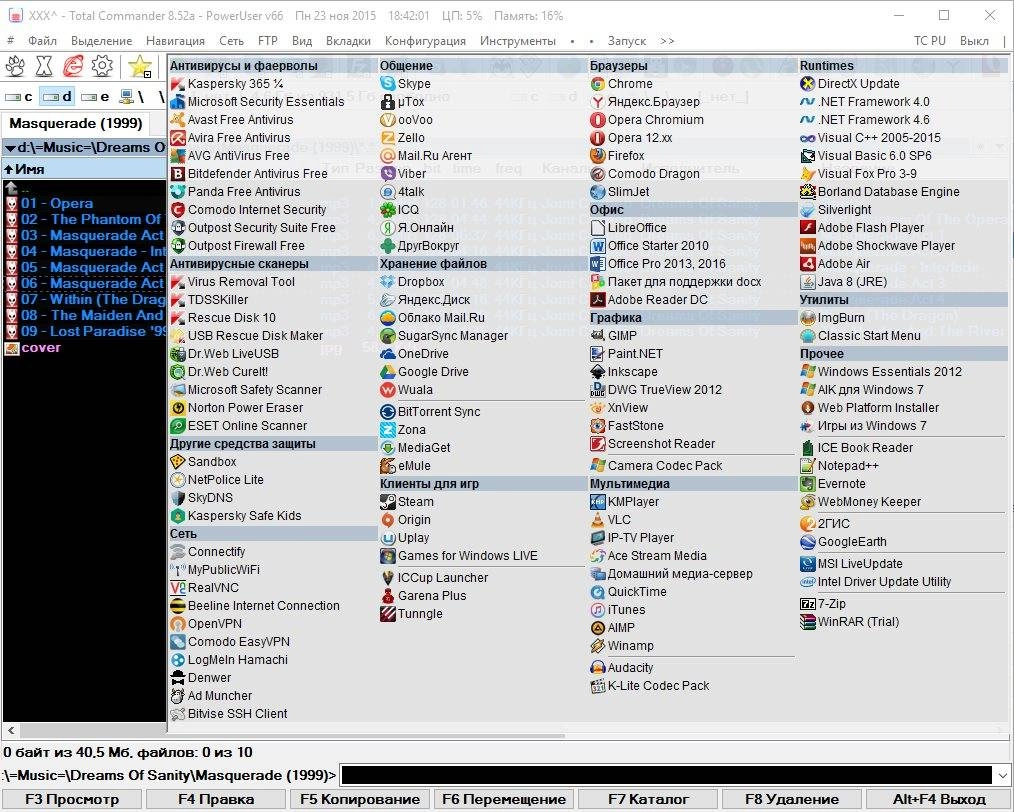Image resolution: width=1014 pixels, height=812 pixels.
Task: Open the gear settings toolbar icon
Action: tap(102, 66)
